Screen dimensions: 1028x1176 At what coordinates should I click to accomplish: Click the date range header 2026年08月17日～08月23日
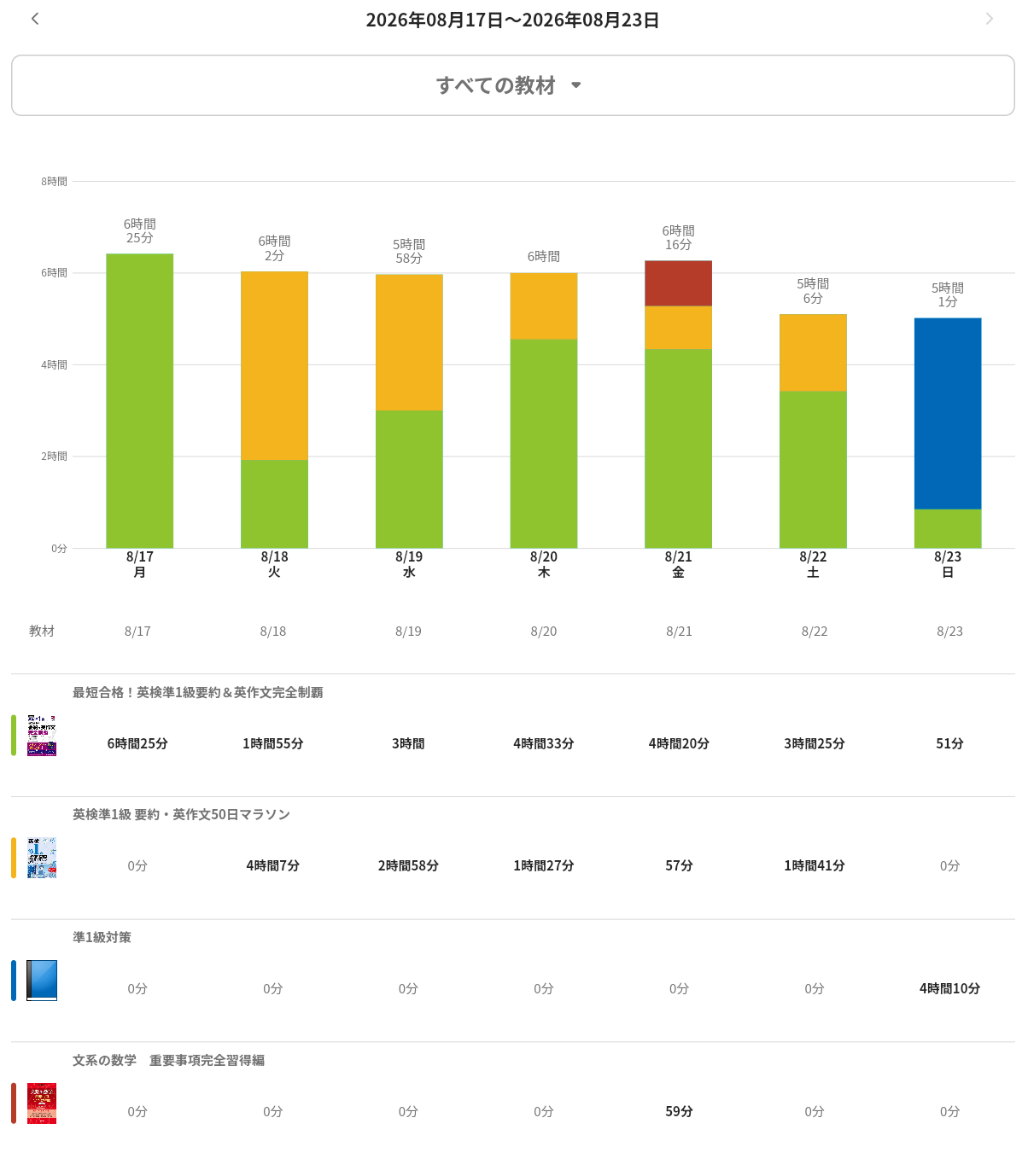click(x=512, y=20)
